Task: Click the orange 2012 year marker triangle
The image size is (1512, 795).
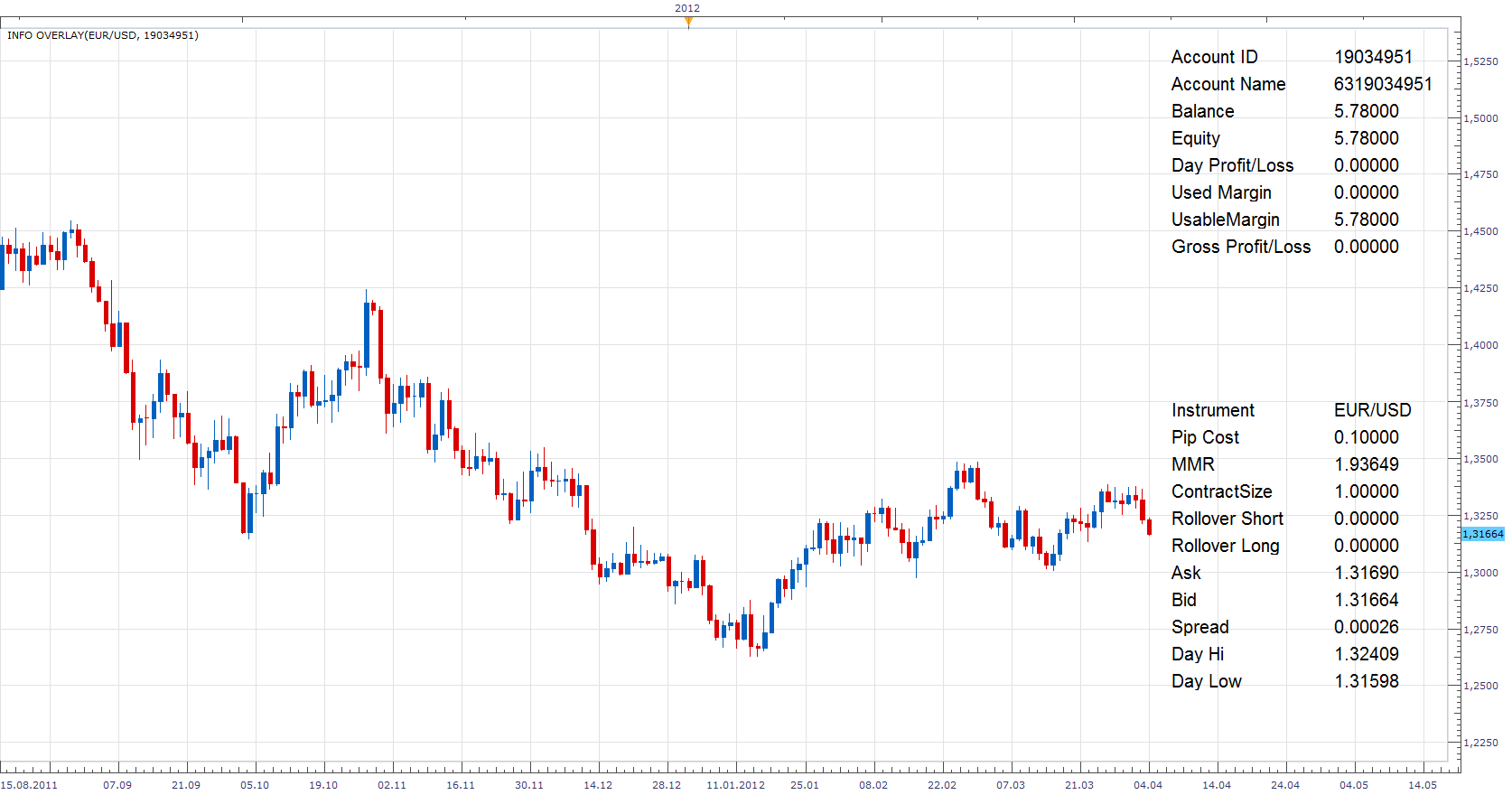Action: [x=688, y=23]
